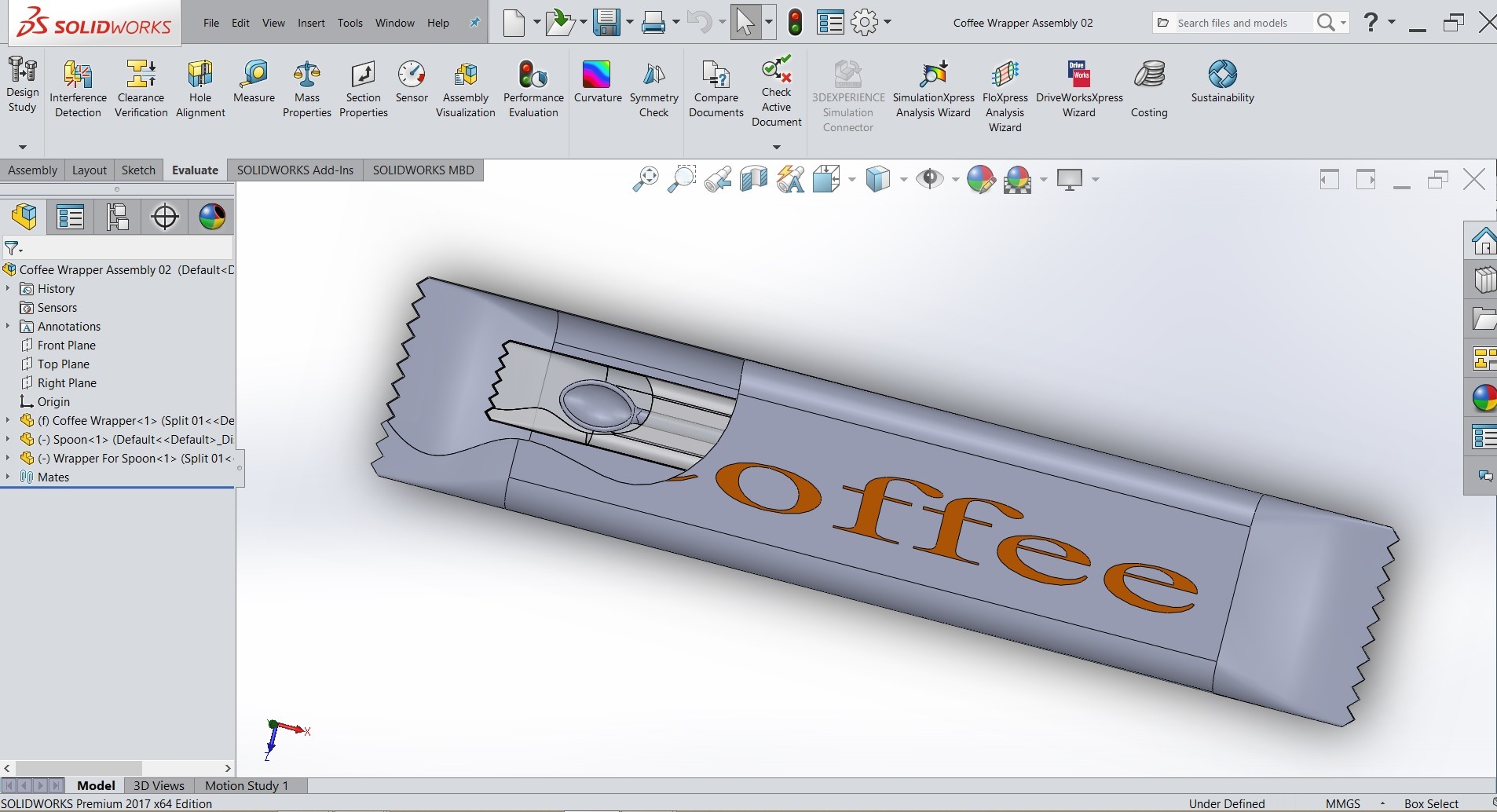Open the File menu
The height and width of the screenshot is (812, 1497).
coord(211,23)
